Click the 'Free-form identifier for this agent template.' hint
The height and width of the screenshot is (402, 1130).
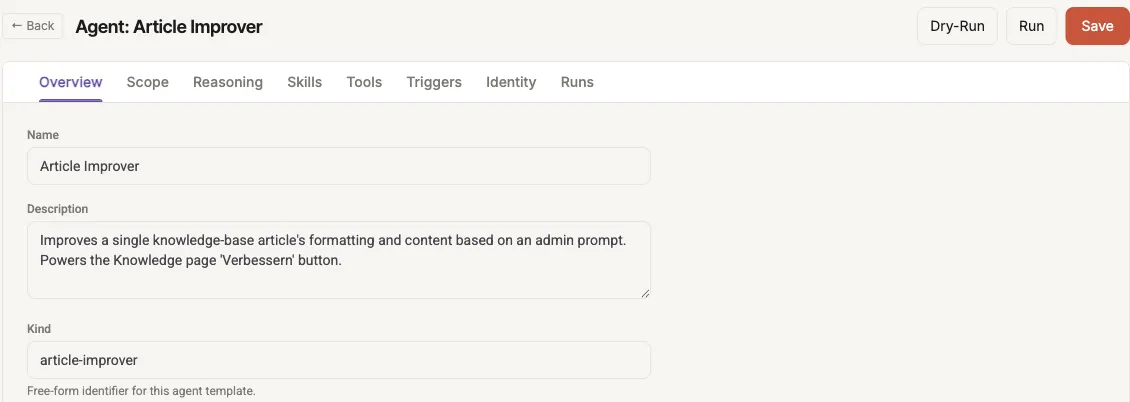click(141, 391)
